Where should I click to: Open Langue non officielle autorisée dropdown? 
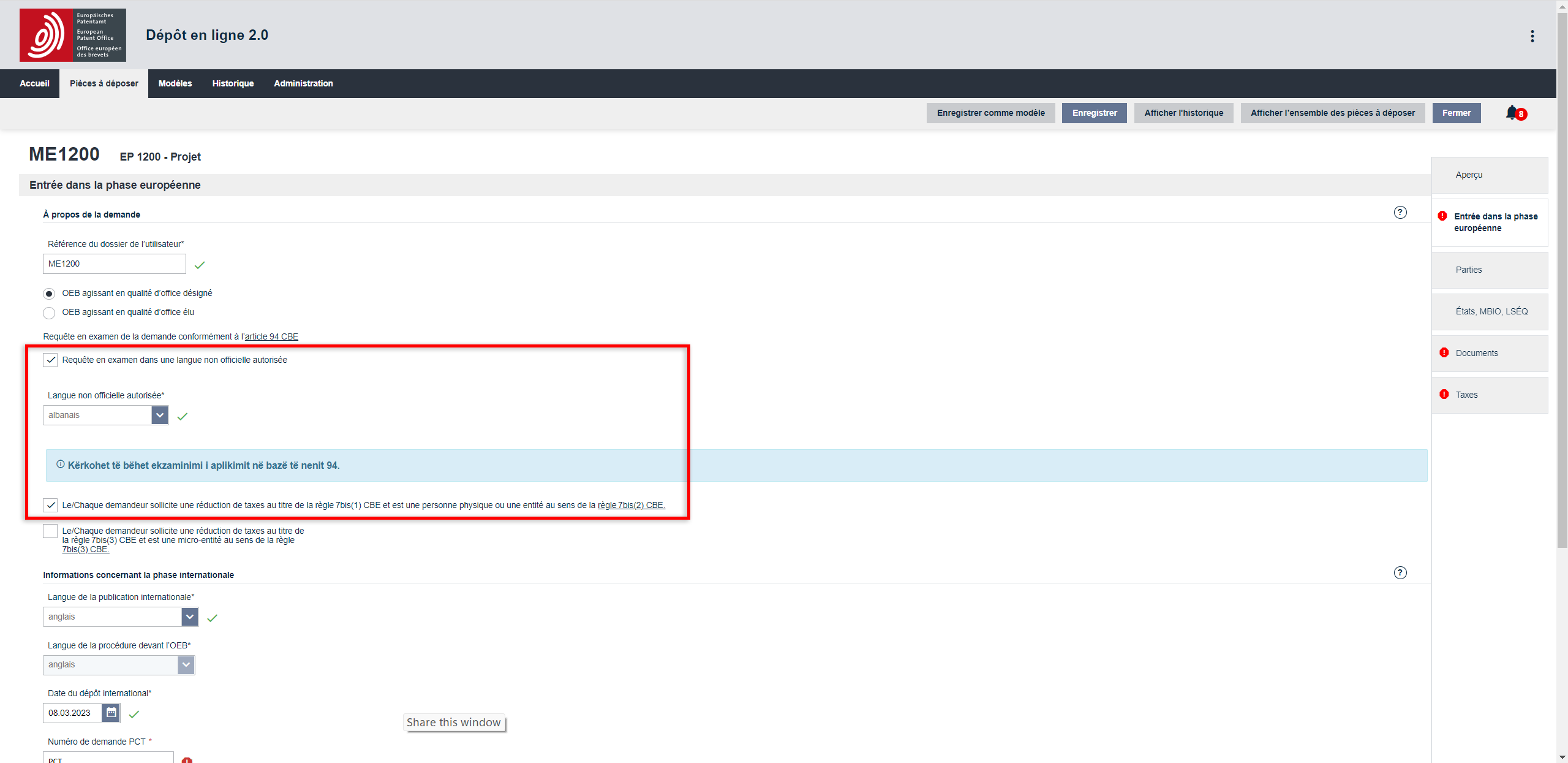[159, 416]
